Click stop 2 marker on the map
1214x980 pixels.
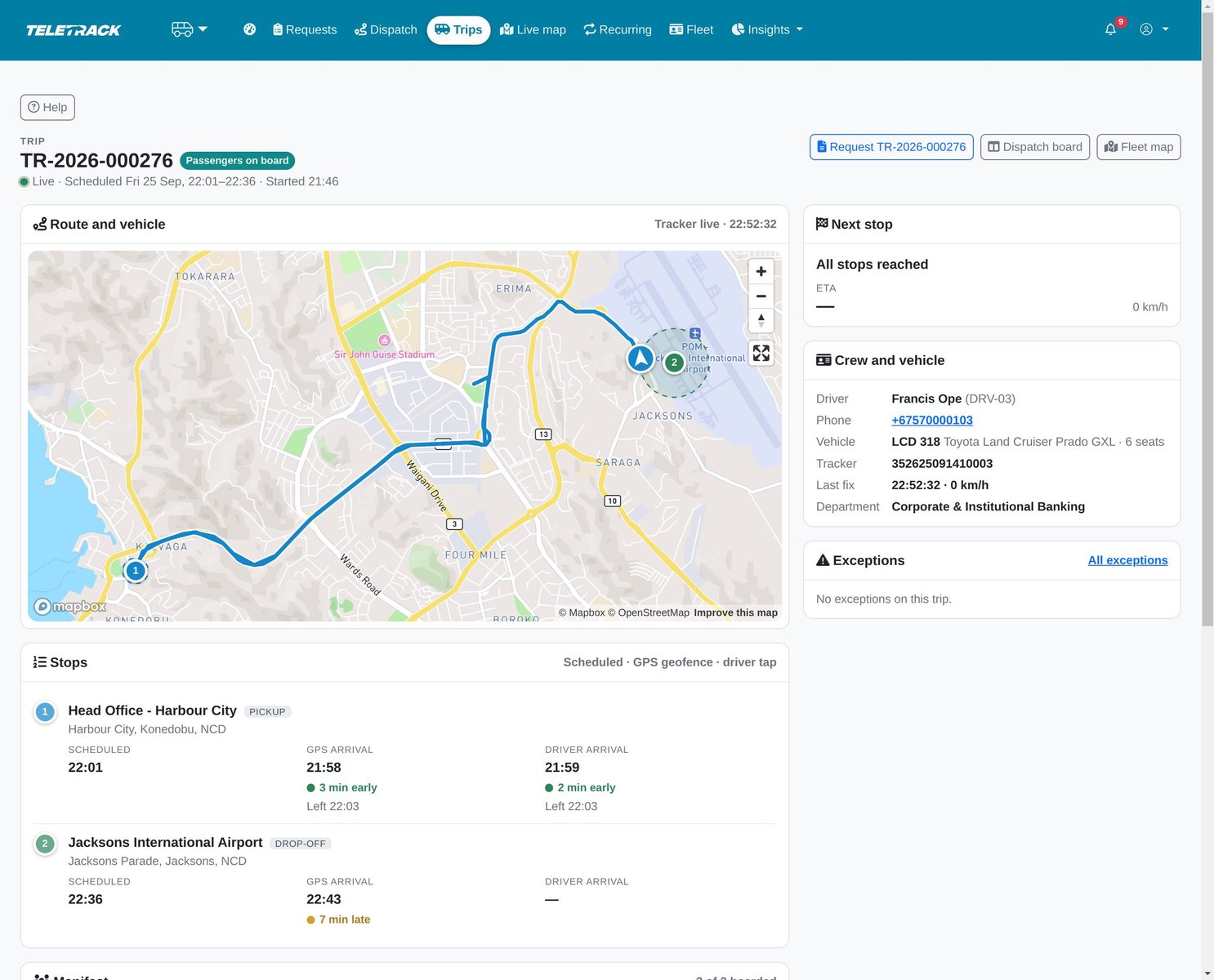(674, 363)
